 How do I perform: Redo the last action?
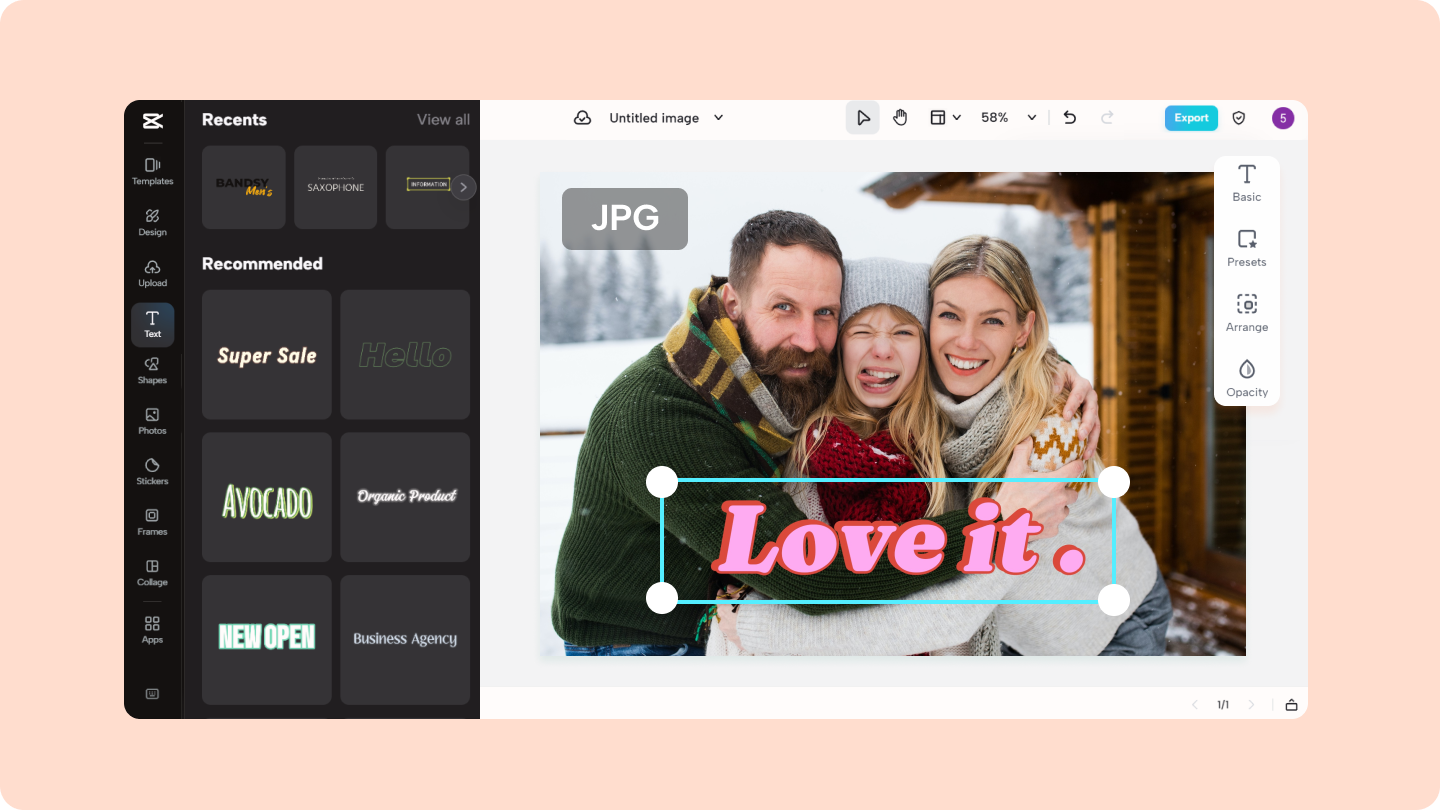coord(1107,118)
